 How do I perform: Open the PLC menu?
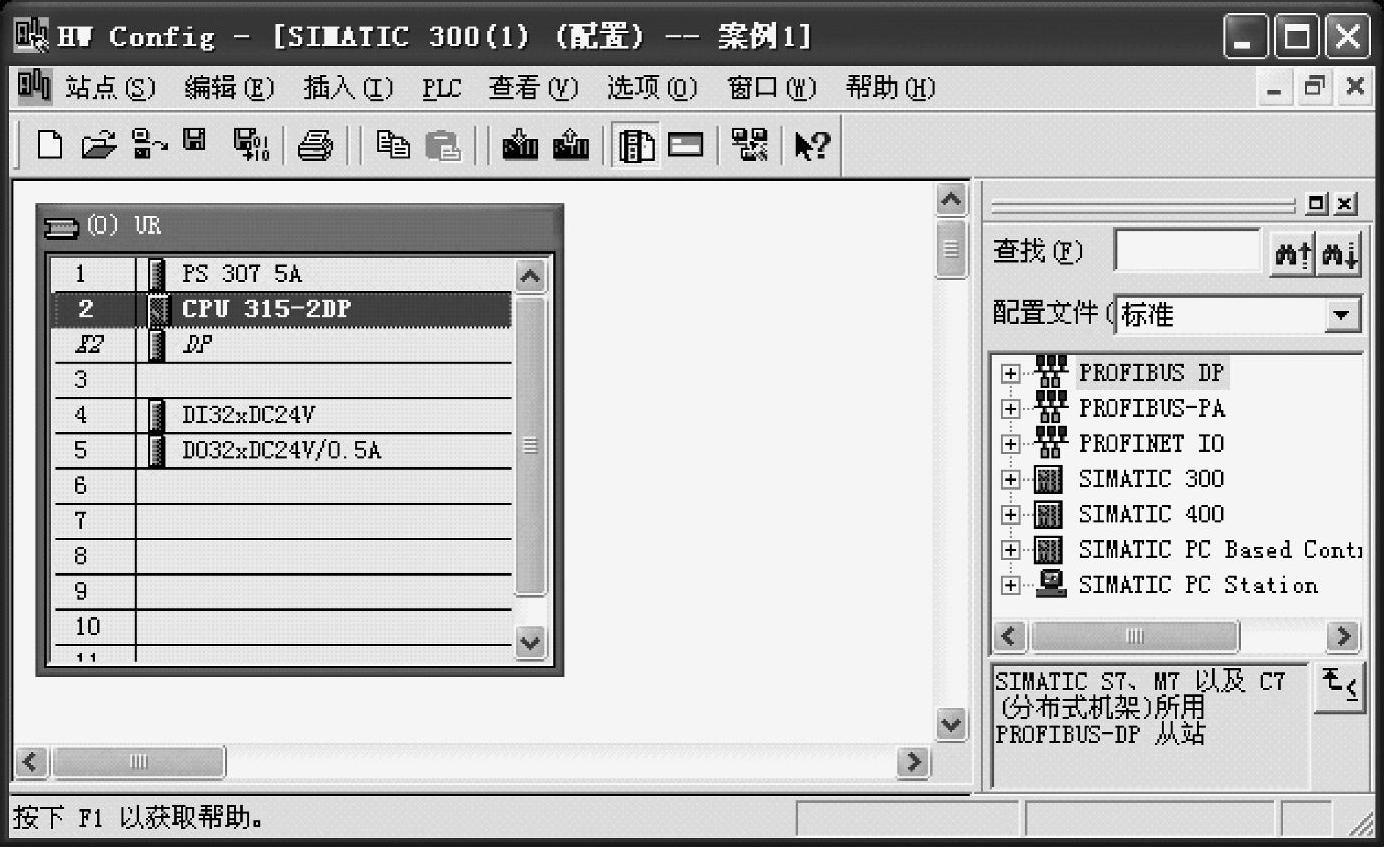441,88
